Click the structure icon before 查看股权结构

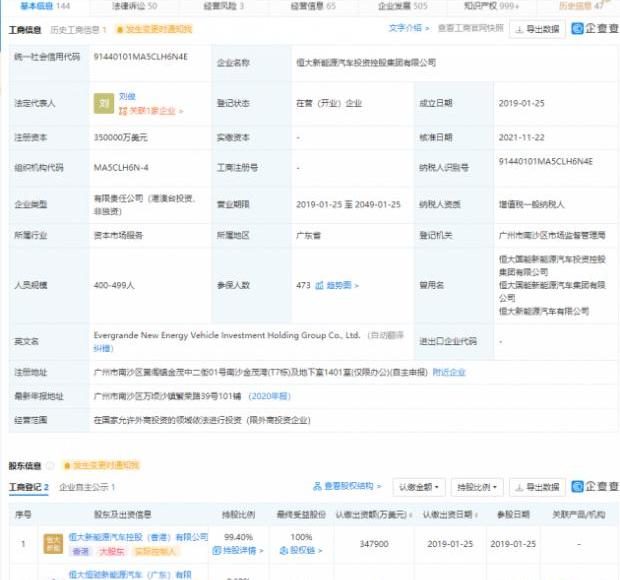tap(318, 486)
